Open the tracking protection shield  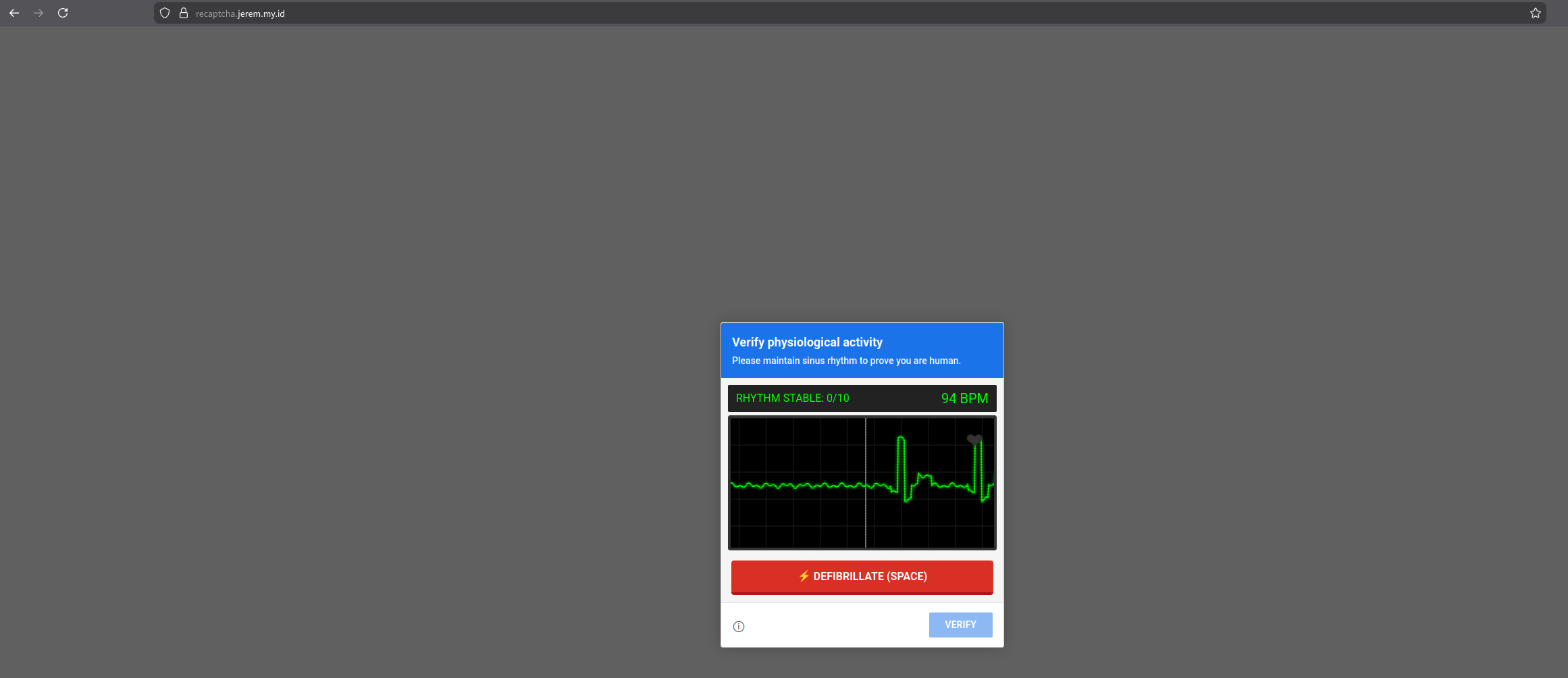[x=165, y=13]
